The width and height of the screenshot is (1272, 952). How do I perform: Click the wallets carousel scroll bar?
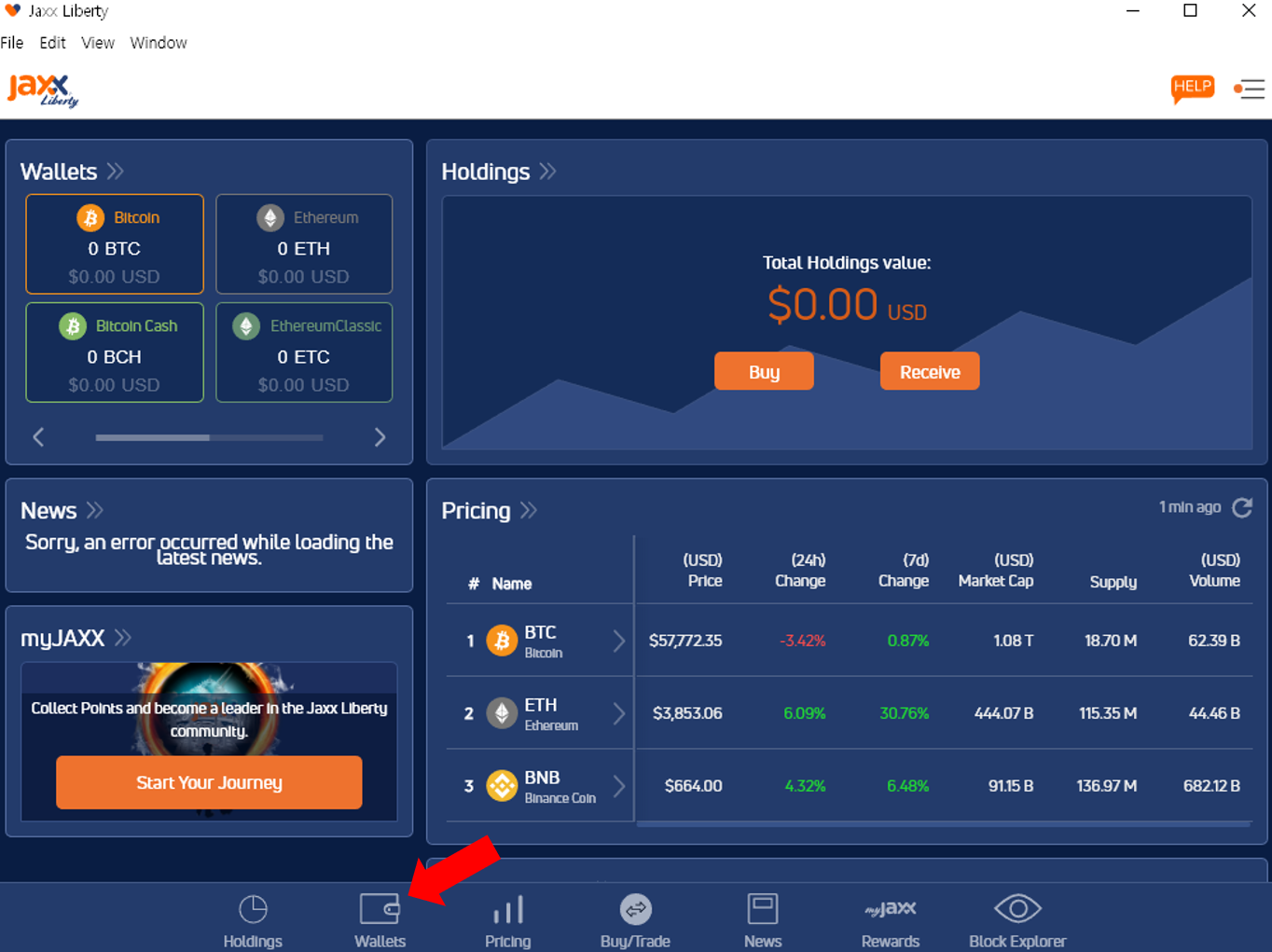[209, 437]
